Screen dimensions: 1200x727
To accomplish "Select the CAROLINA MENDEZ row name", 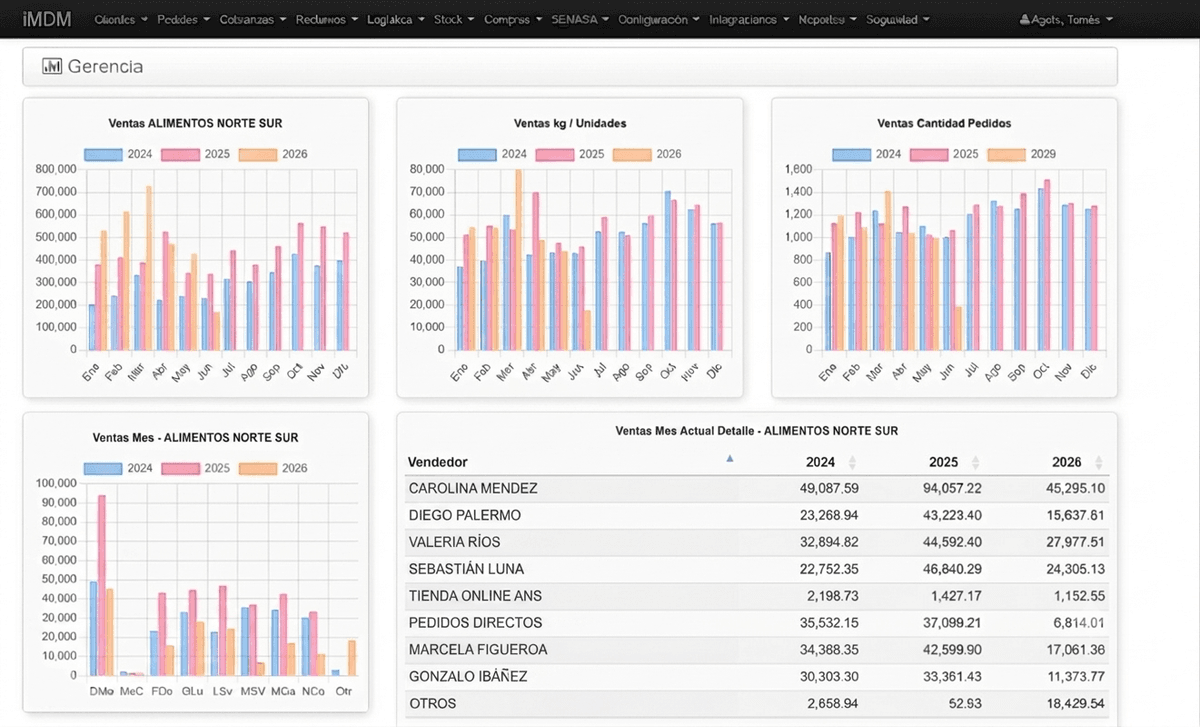I will (473, 488).
